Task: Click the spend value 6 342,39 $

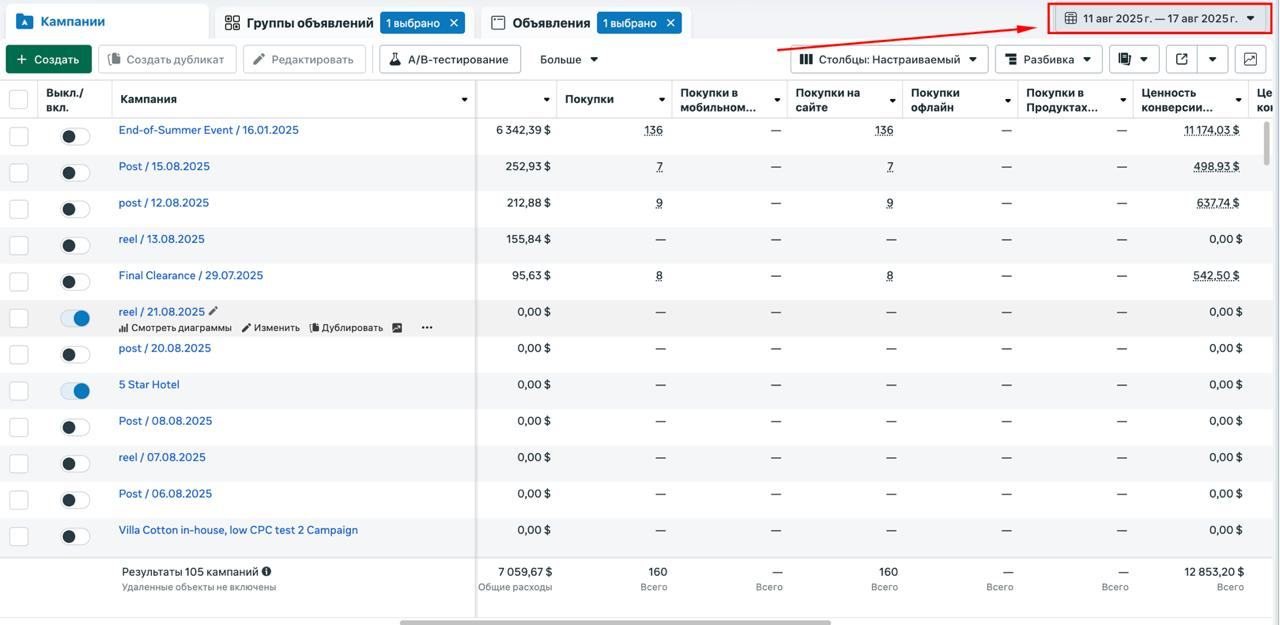Action: [x=523, y=130]
